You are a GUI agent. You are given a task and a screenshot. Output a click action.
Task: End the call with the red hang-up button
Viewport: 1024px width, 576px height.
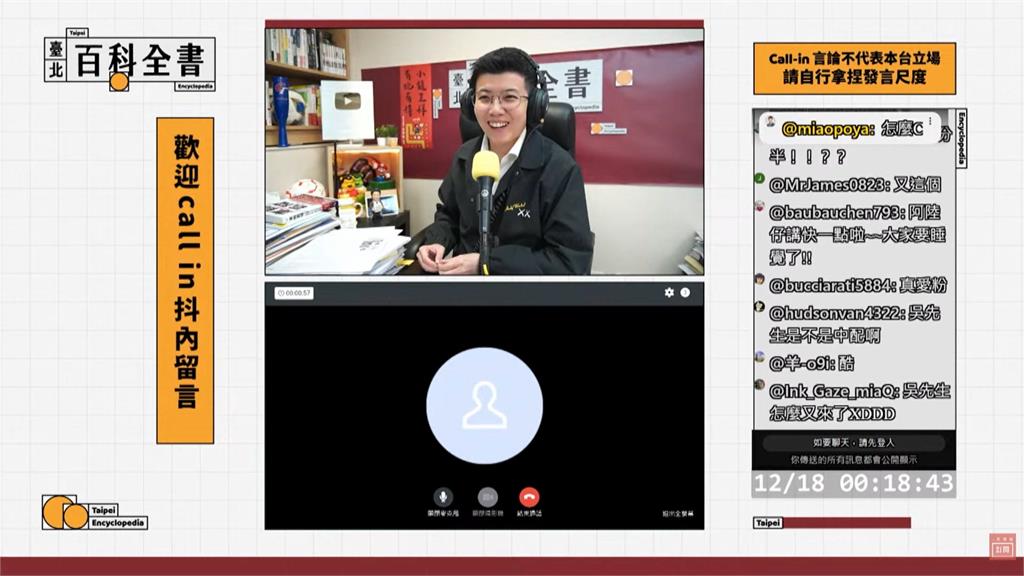click(x=529, y=496)
